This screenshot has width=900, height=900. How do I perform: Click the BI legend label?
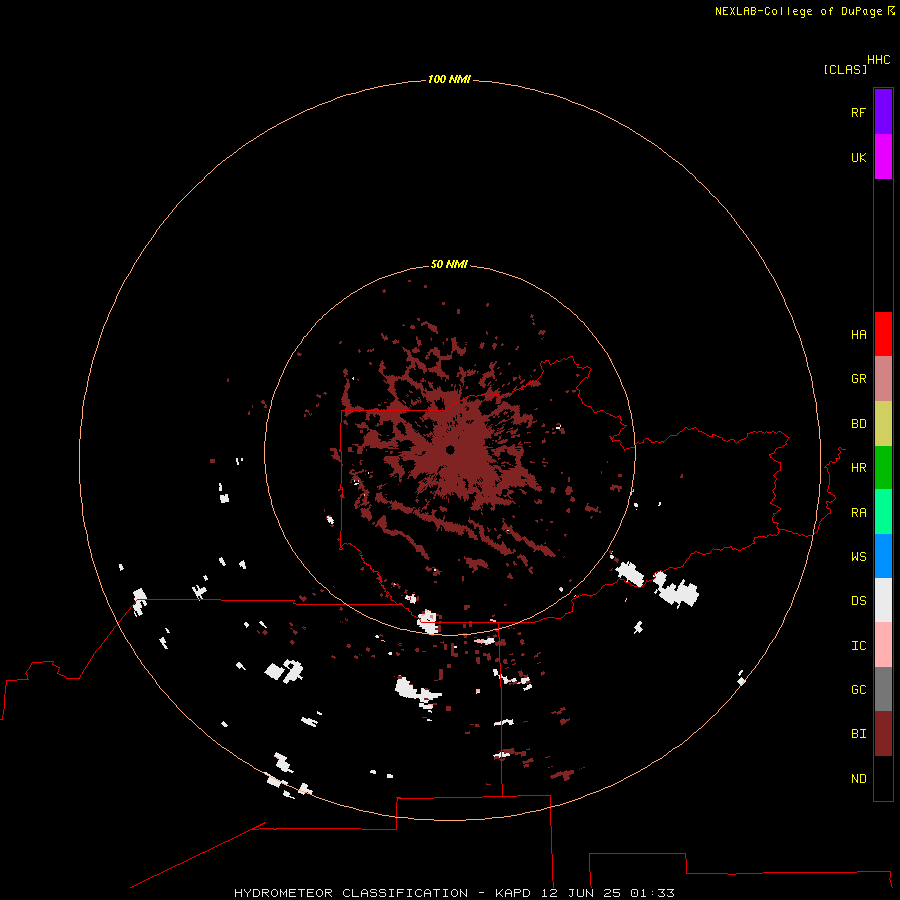(858, 734)
